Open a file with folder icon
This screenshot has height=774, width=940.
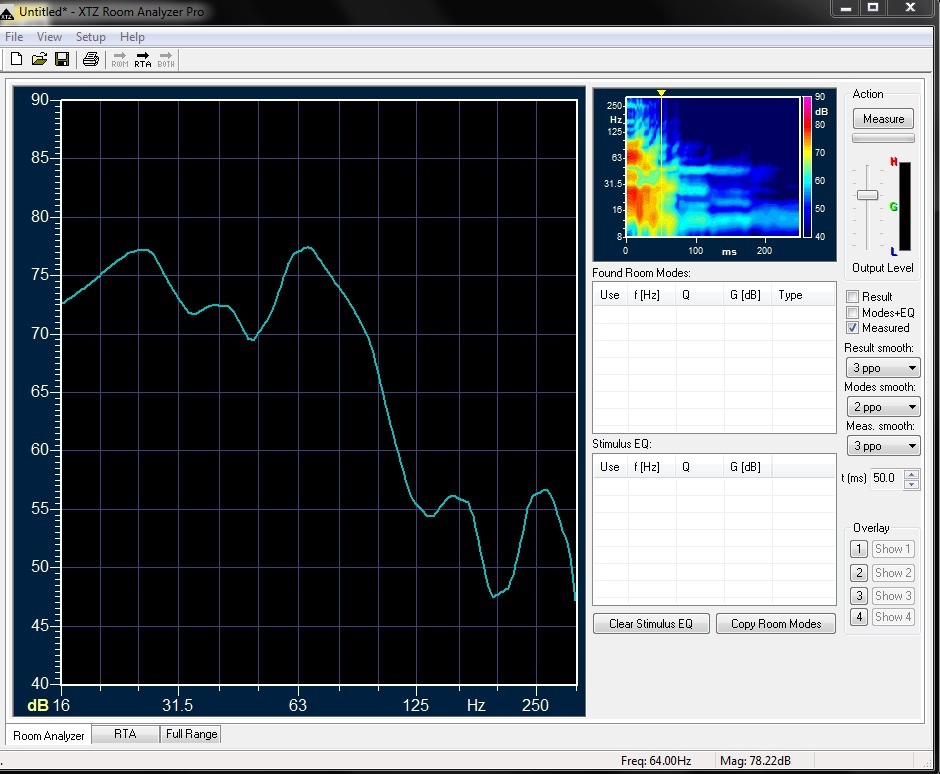click(x=39, y=59)
